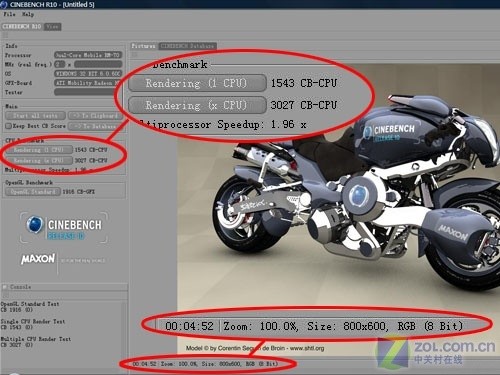Open the File menu

tap(9, 14)
